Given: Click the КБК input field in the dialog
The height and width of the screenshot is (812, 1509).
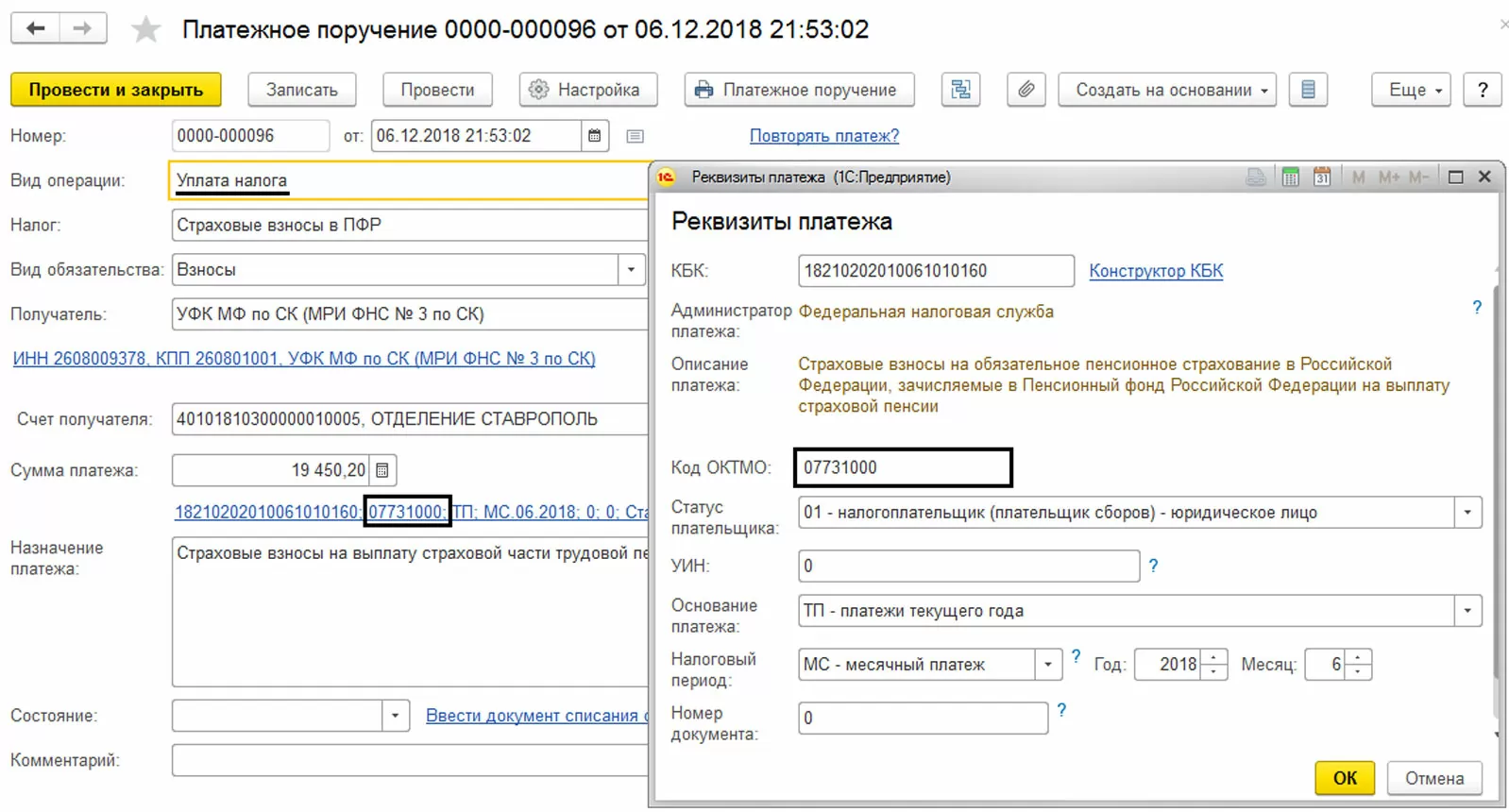Looking at the screenshot, I should click(x=936, y=271).
